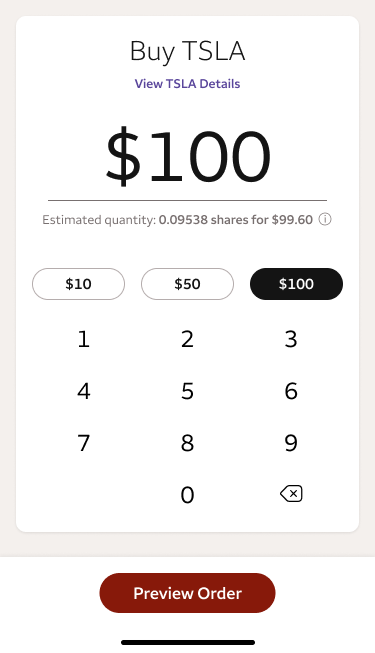This screenshot has width=375, height=653.
Task: Tap the number 4 key
Action: coord(84,391)
